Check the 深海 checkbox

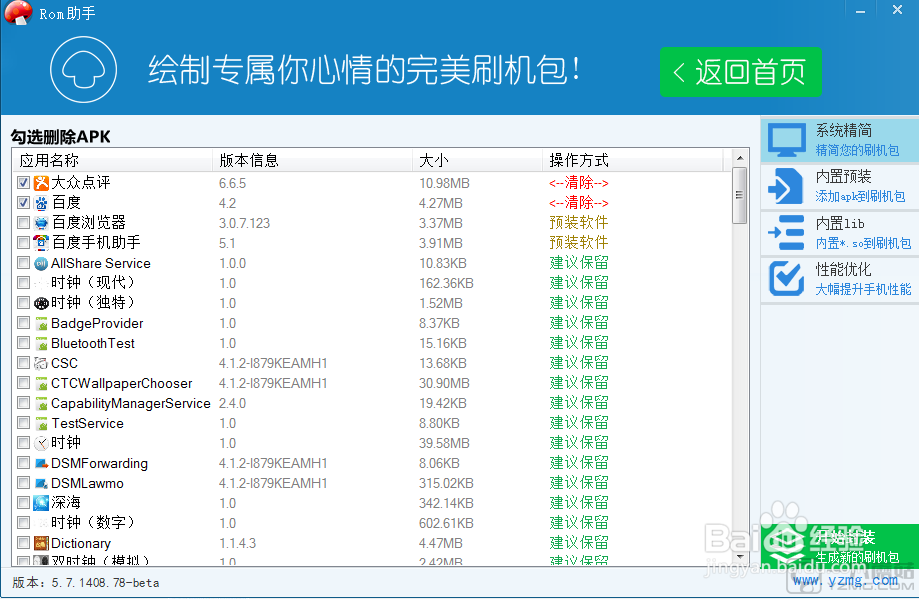click(x=23, y=502)
